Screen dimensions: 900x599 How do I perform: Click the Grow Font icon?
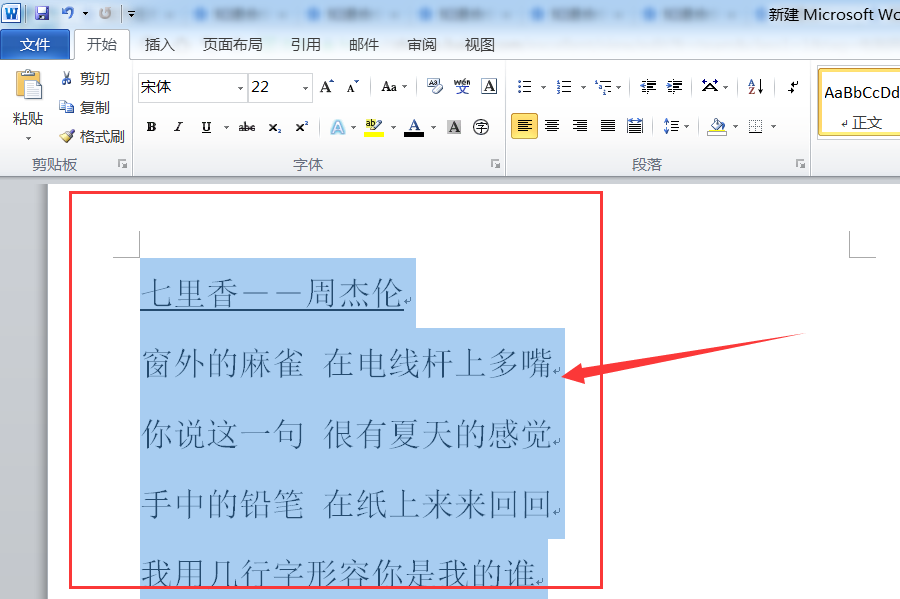[x=327, y=87]
